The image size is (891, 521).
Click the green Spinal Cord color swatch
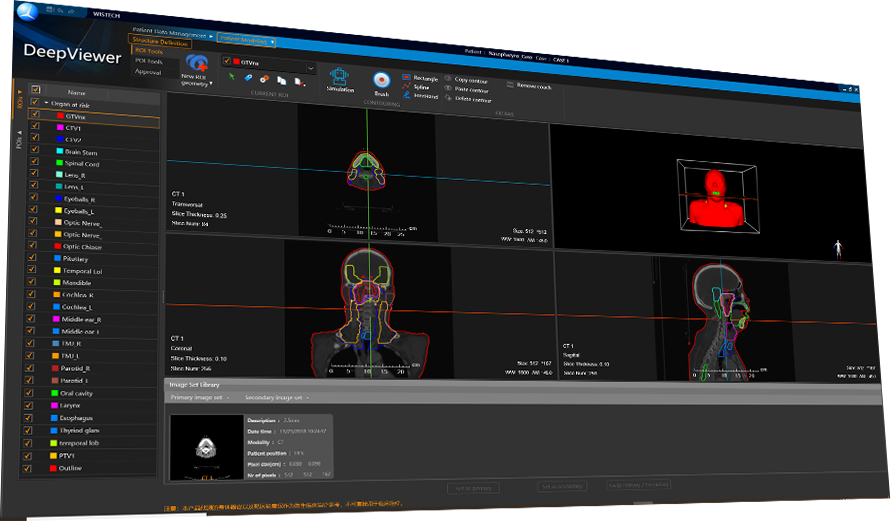click(x=59, y=162)
